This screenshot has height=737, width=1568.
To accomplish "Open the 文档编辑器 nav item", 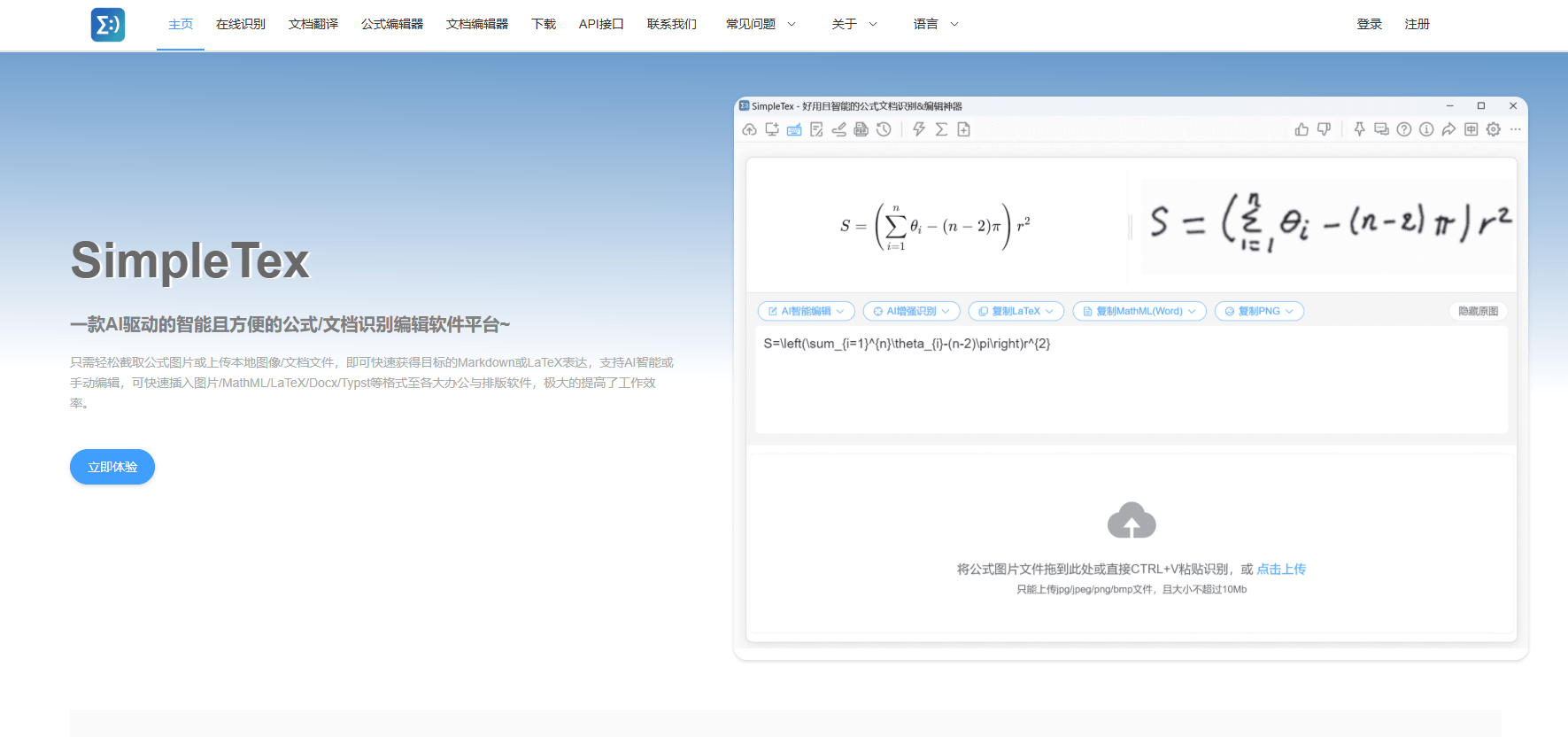I will coord(477,25).
